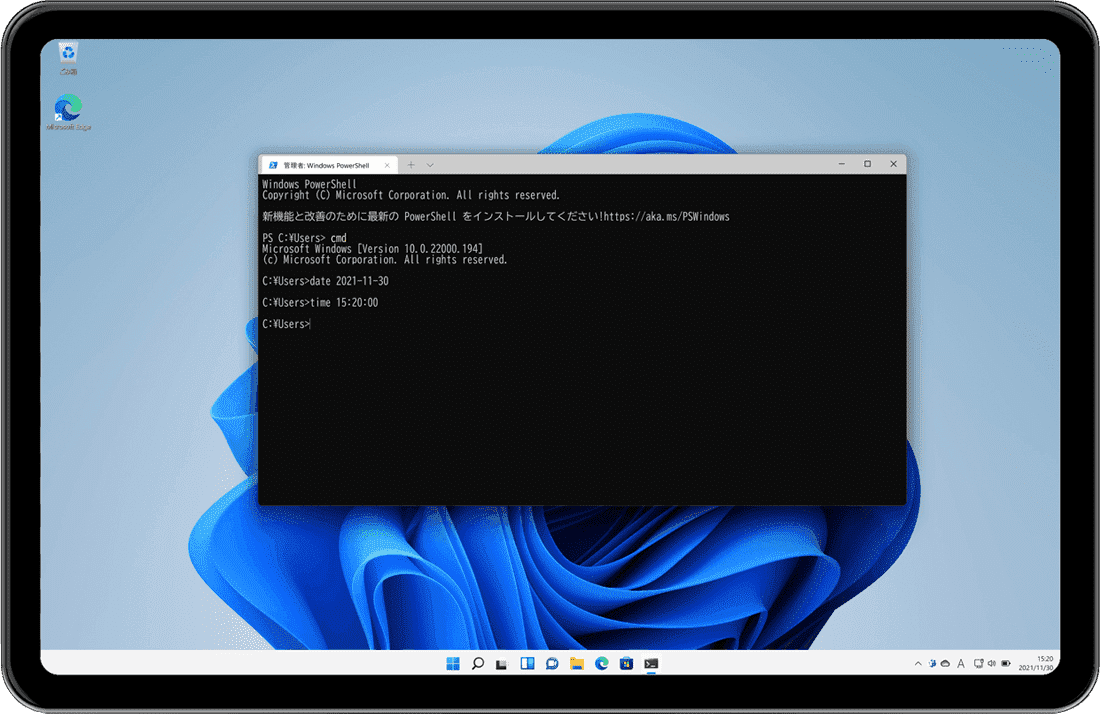Launch Teams Chat from taskbar
The height and width of the screenshot is (714, 1100).
coord(552,664)
